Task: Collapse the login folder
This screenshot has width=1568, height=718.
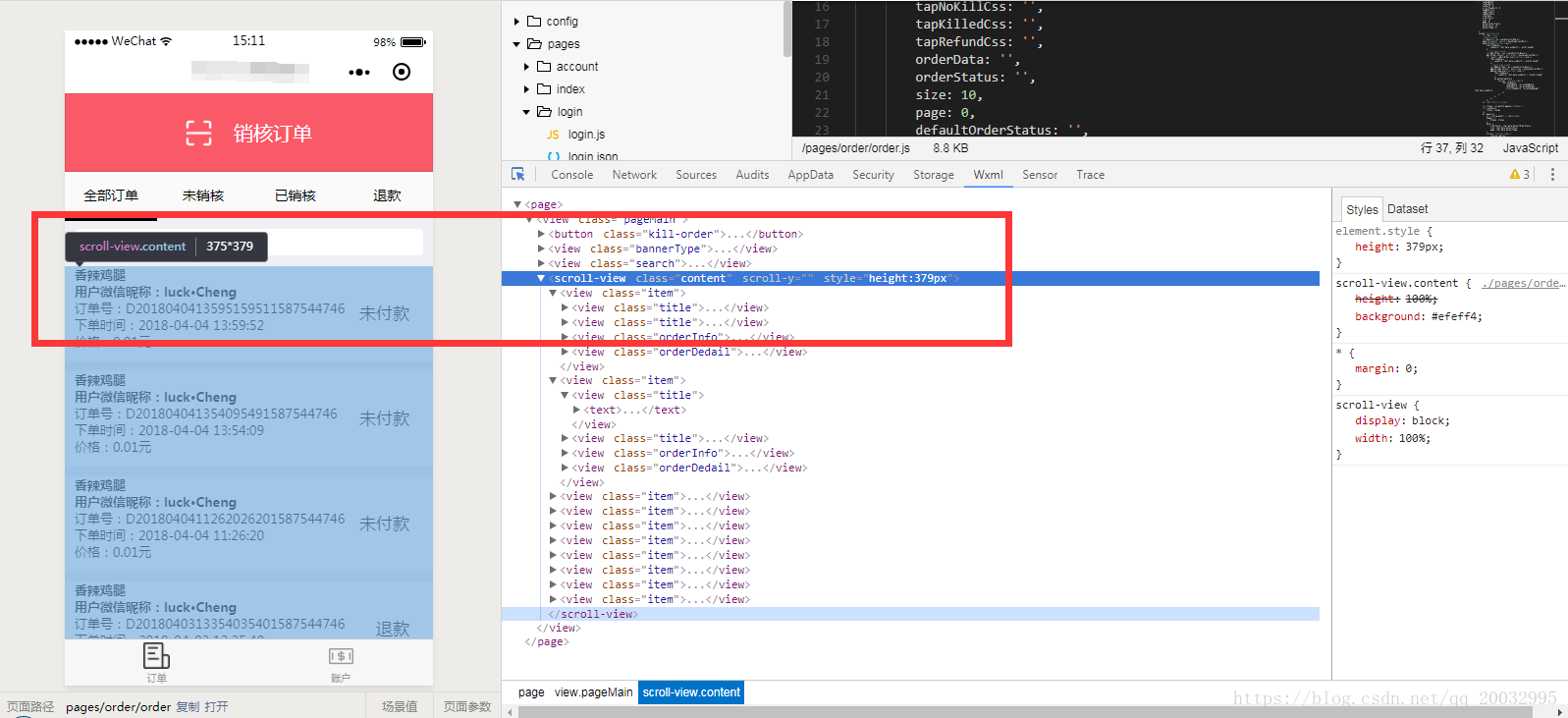Action: pyautogui.click(x=527, y=112)
